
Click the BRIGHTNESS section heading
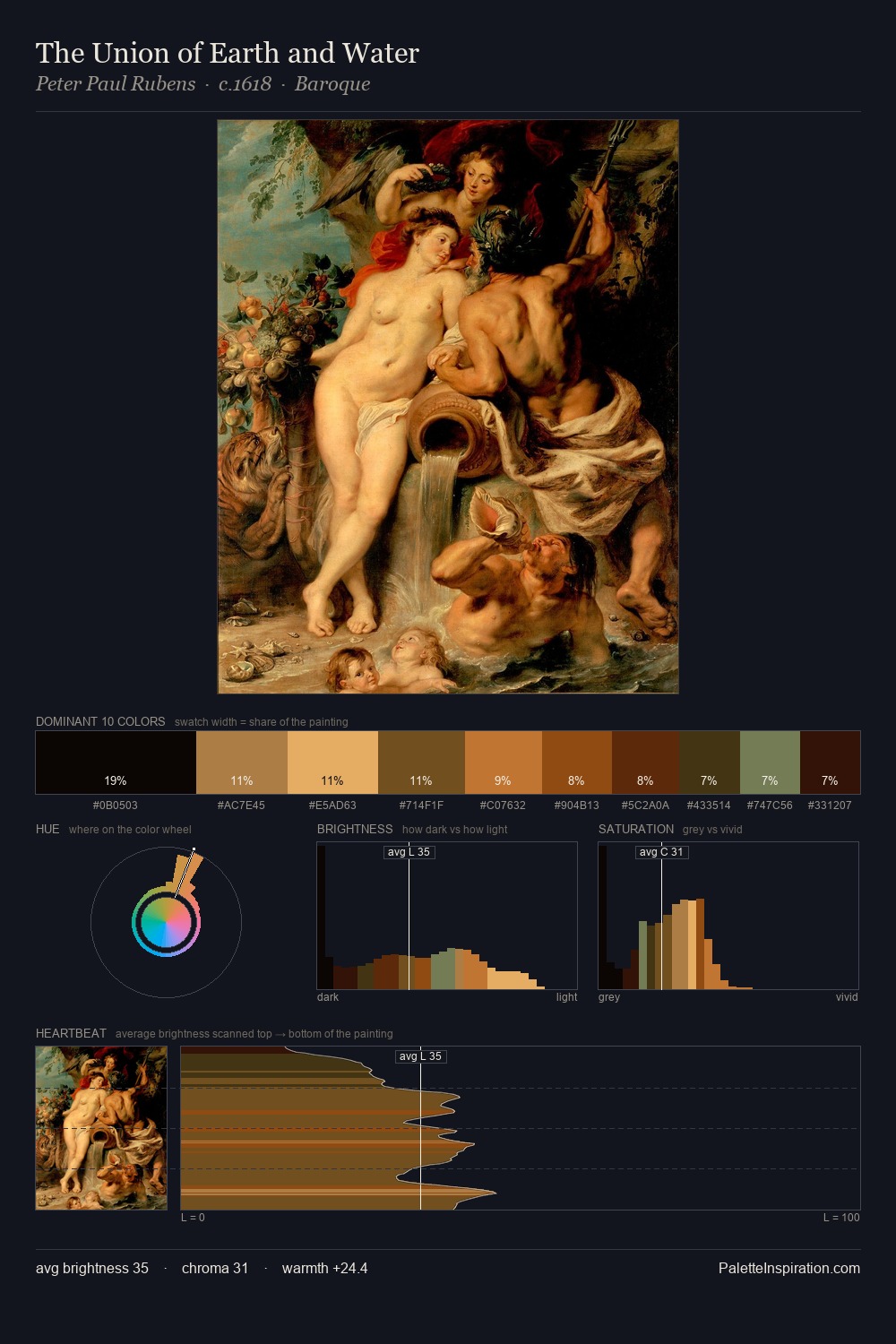coord(355,829)
